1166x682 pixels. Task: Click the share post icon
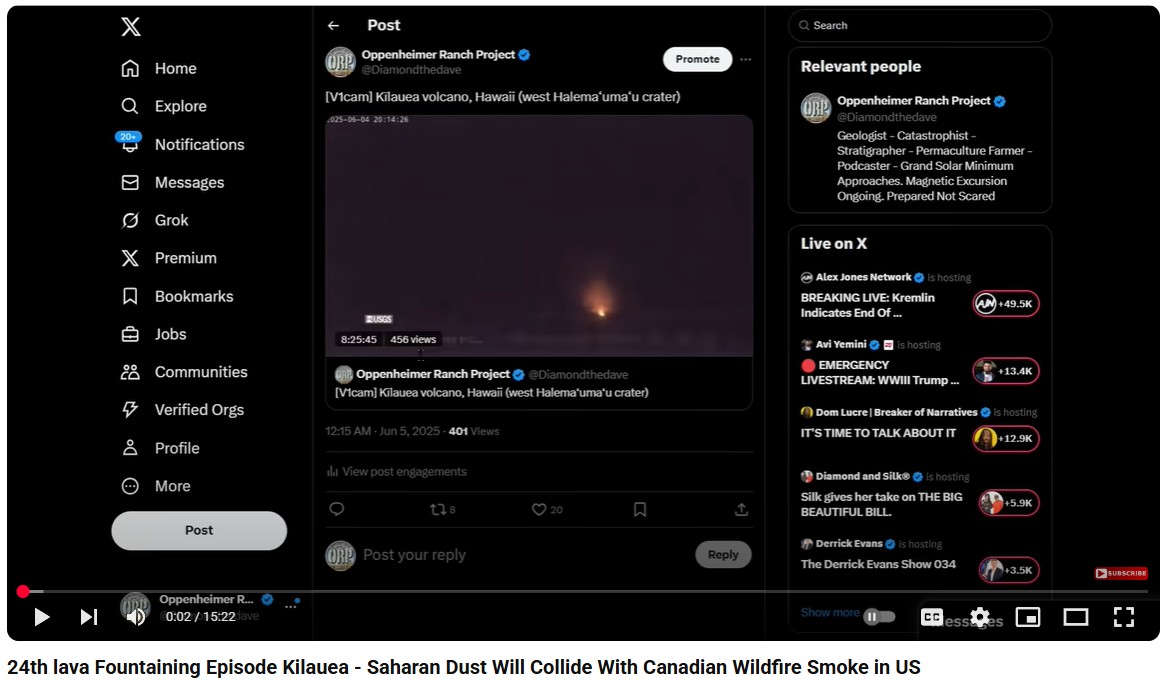[741, 509]
